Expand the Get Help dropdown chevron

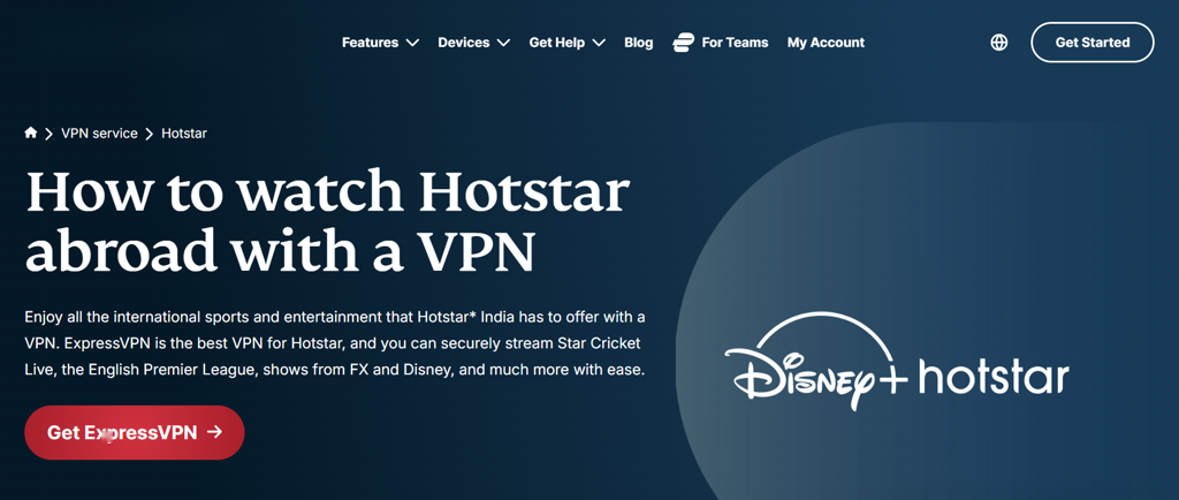coord(599,43)
